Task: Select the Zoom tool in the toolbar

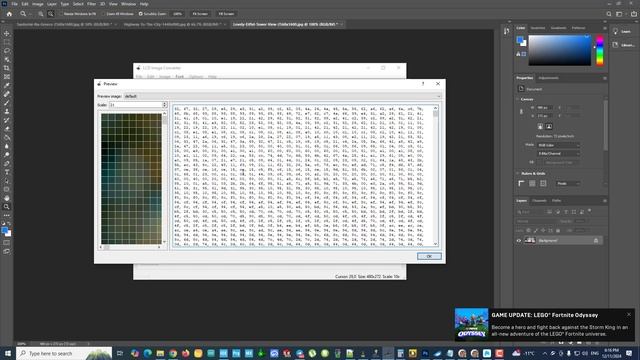Action: [7, 207]
